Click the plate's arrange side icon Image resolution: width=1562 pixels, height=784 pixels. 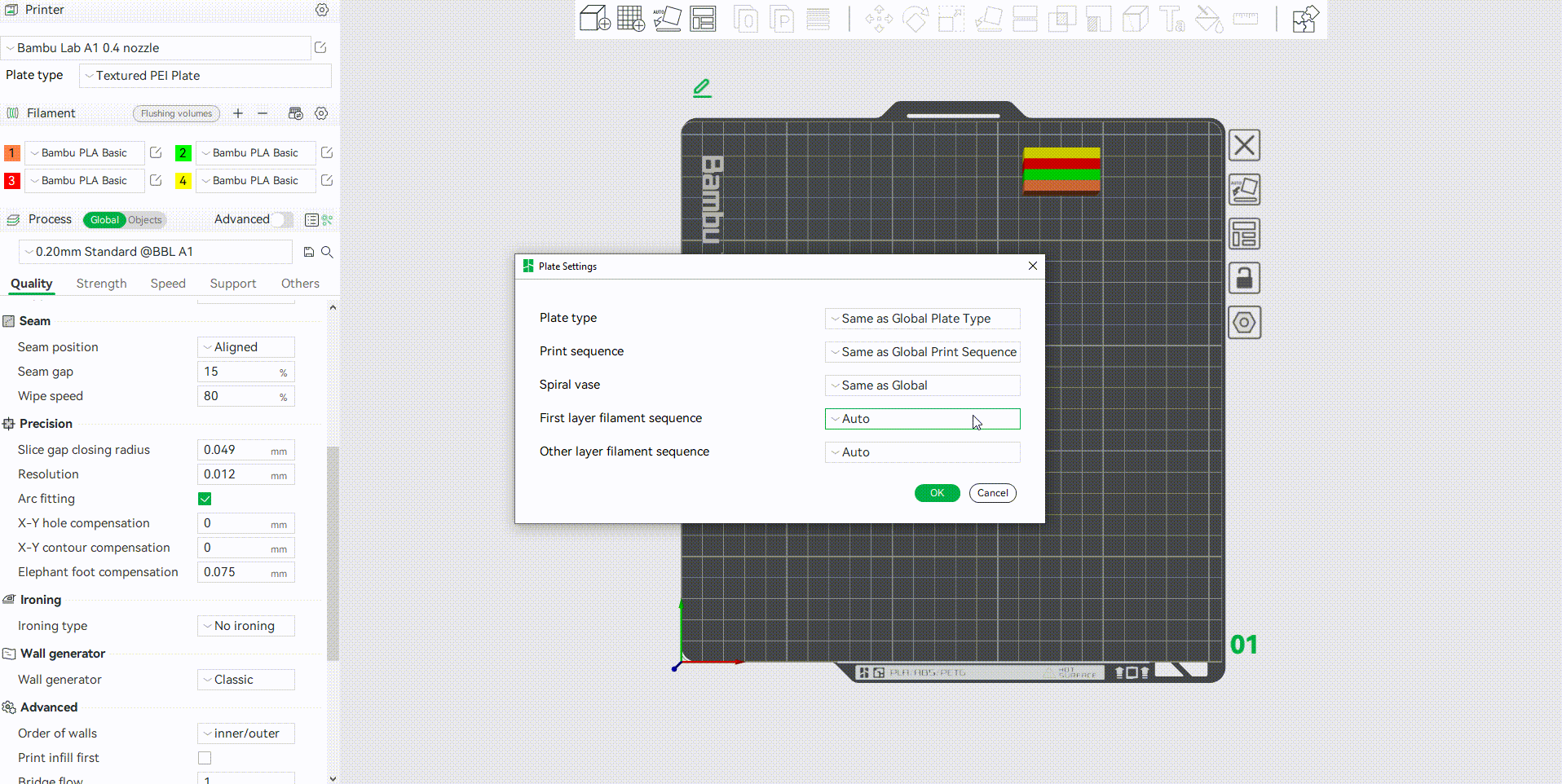1244,234
